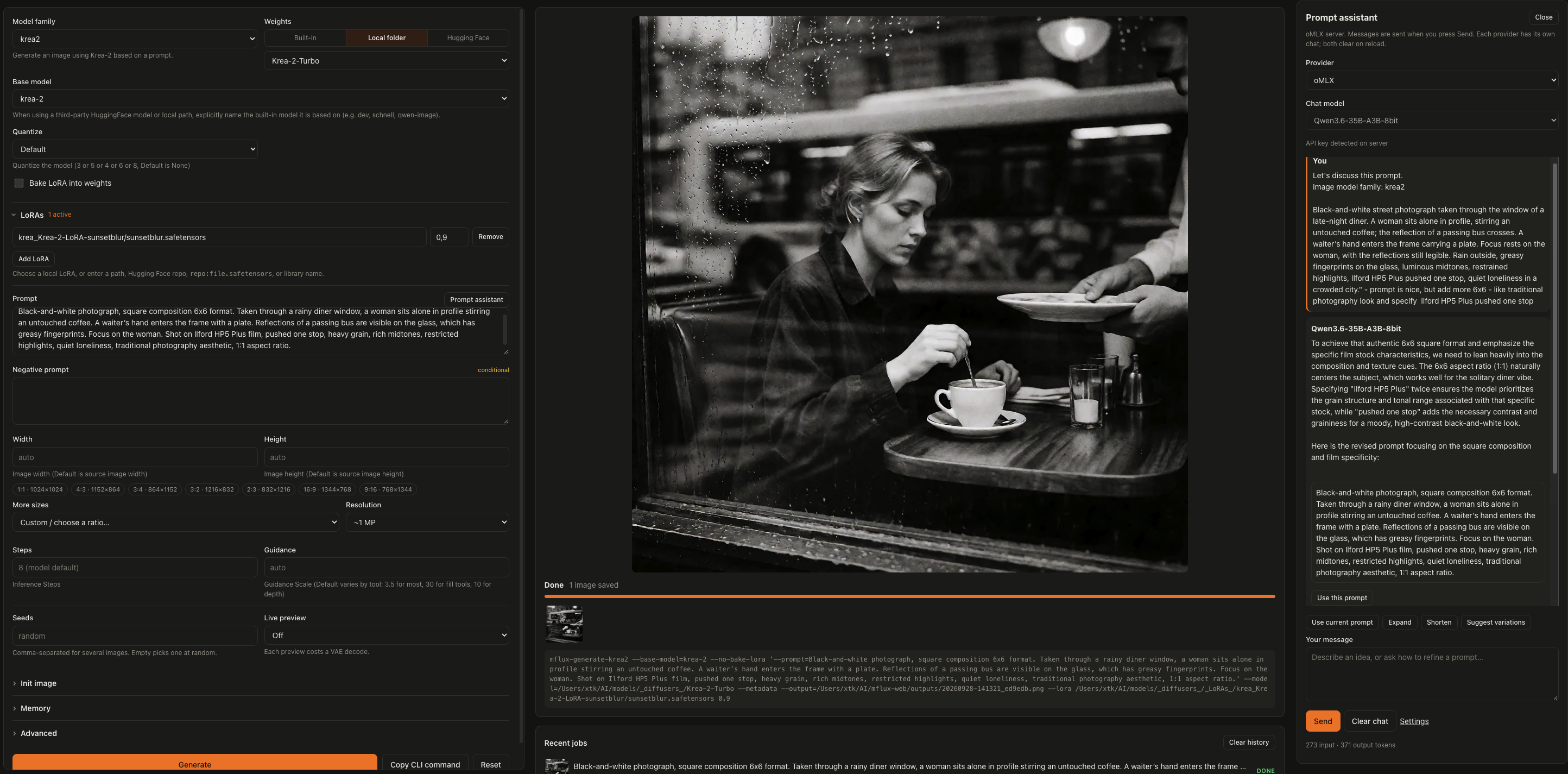Click Use this prompt button
1568x774 pixels.
1342,598
